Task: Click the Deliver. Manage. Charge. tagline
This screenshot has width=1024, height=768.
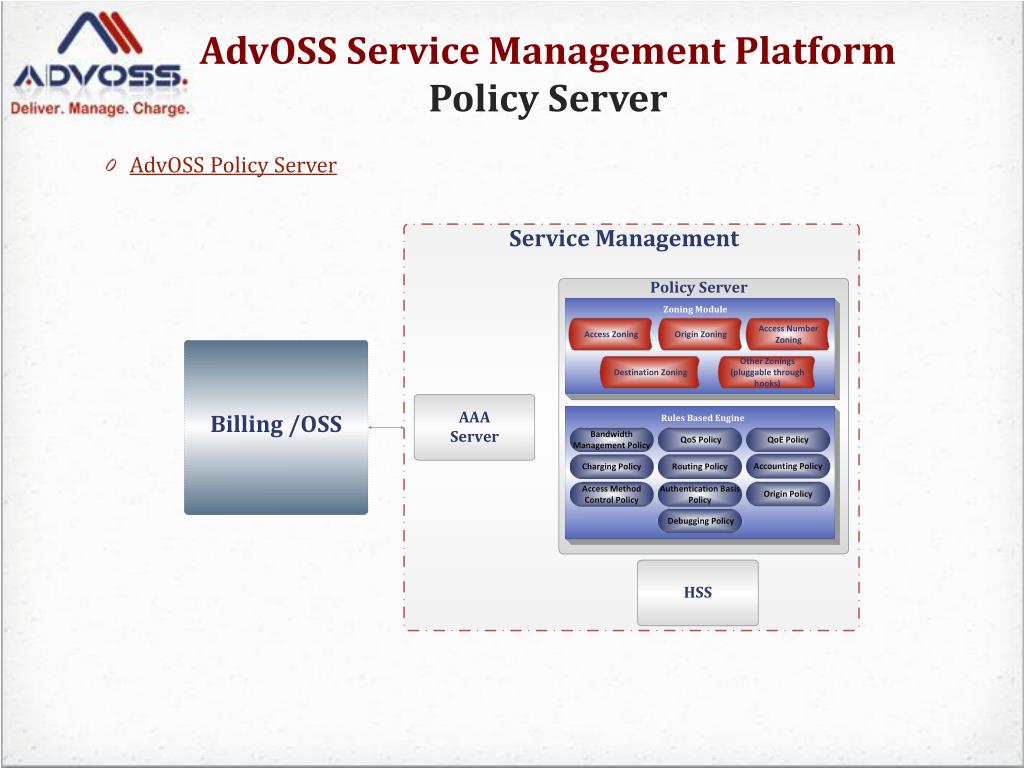Action: (x=100, y=108)
